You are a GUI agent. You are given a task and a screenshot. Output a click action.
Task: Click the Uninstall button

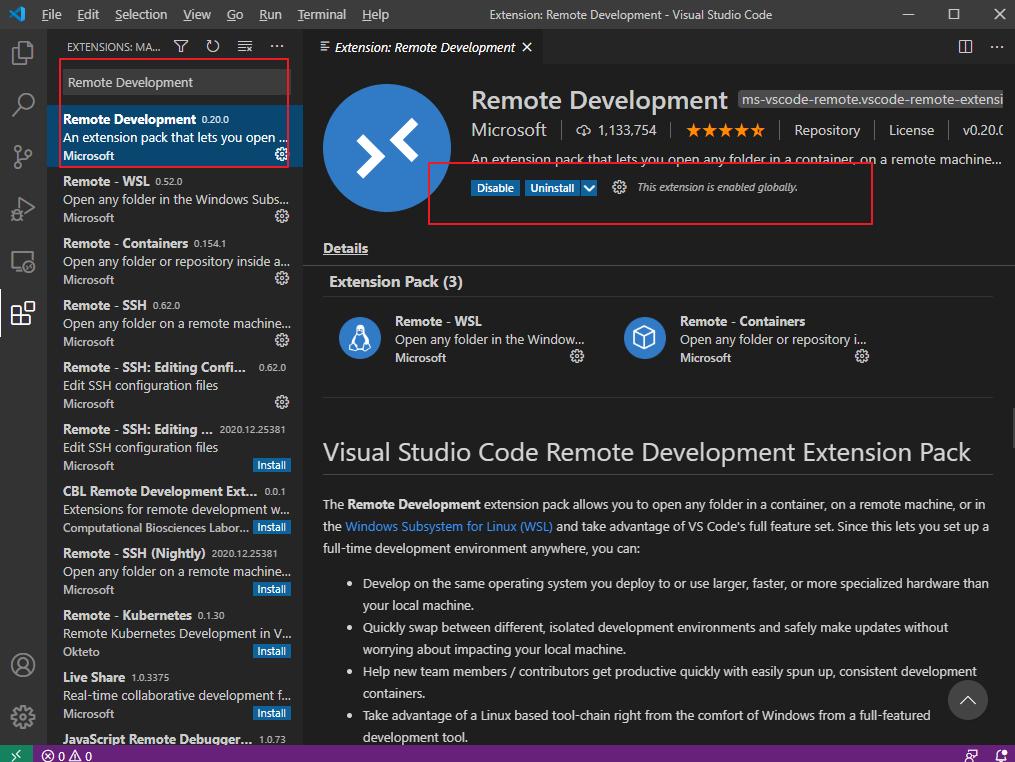552,188
